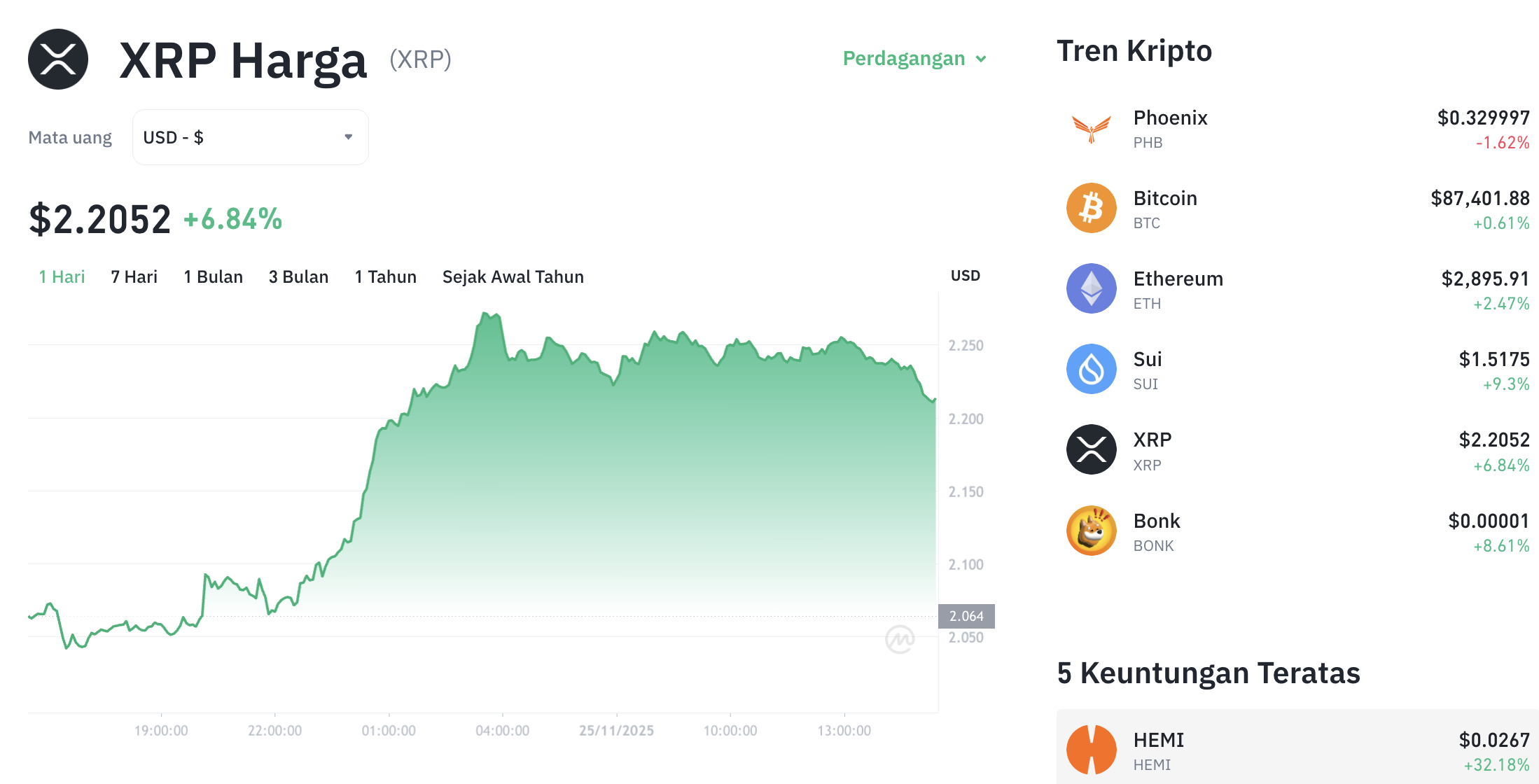Click the 2.064 price marker on chart axis

point(966,615)
